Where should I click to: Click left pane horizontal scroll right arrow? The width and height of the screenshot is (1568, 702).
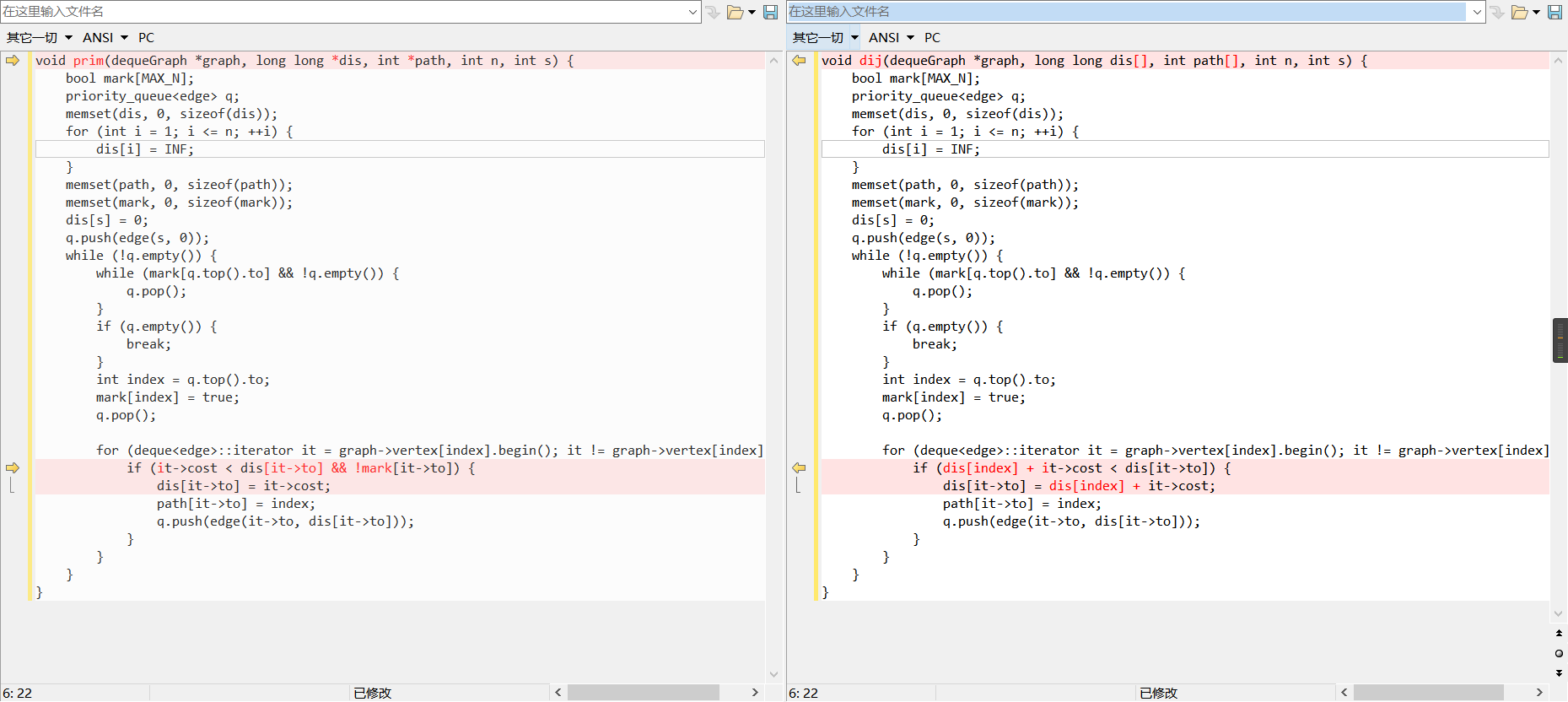[755, 692]
